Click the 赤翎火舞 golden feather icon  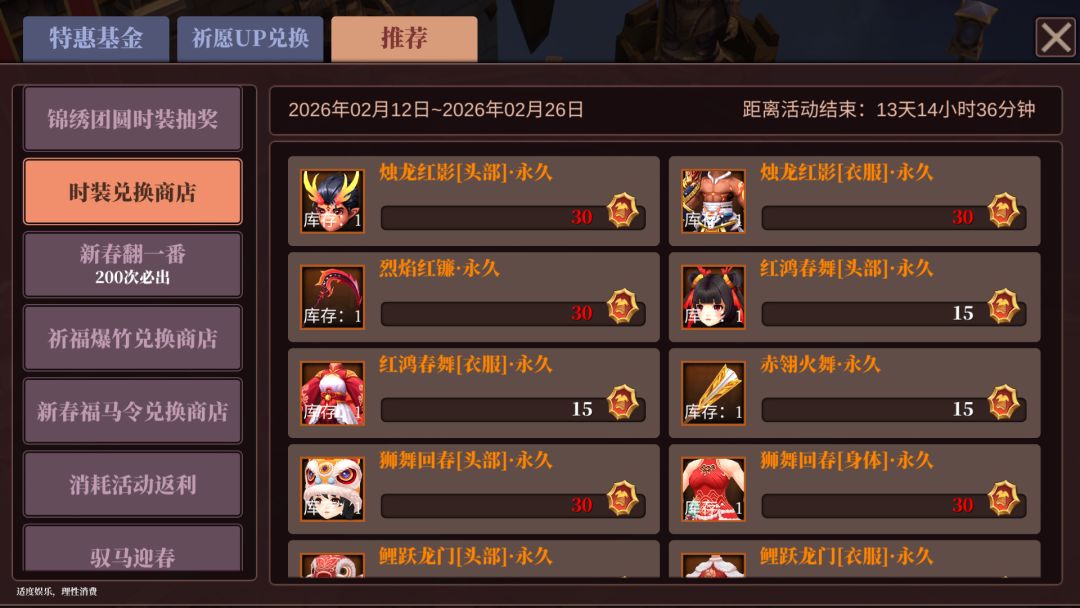pyautogui.click(x=713, y=393)
